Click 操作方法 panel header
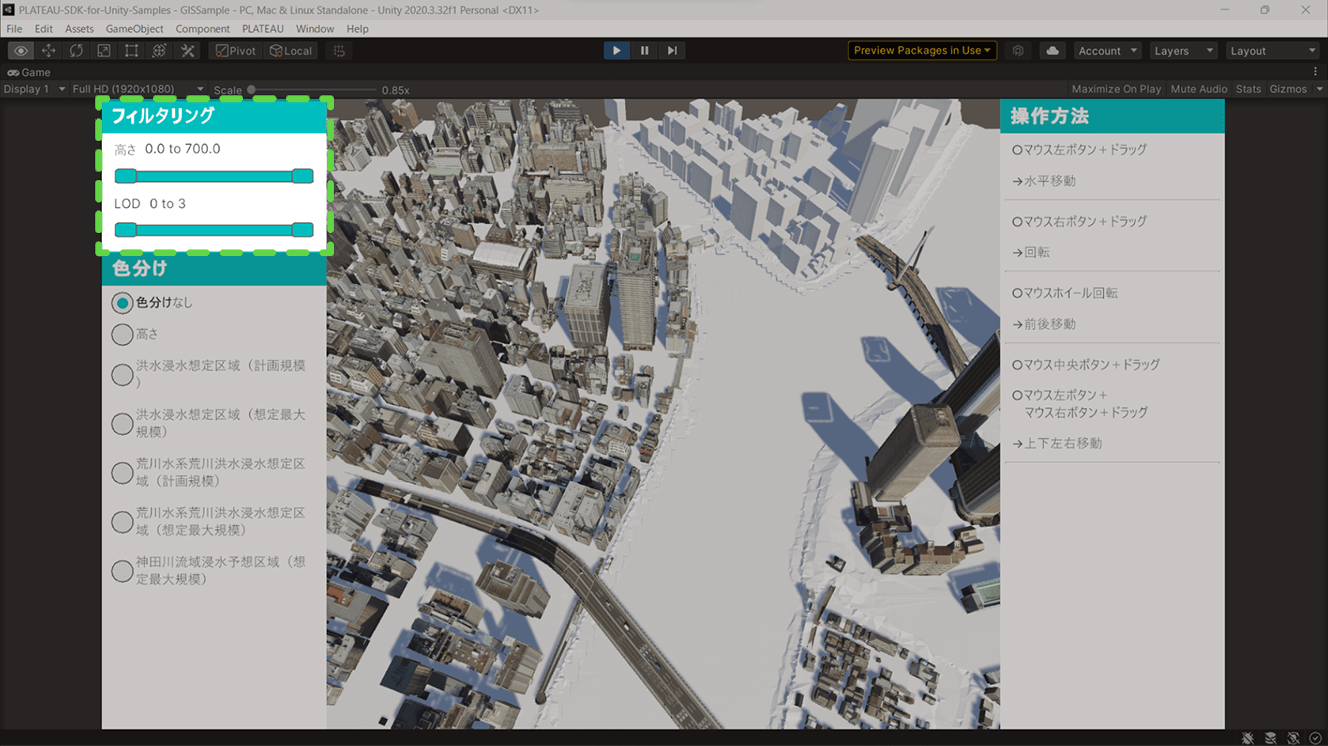The height and width of the screenshot is (746, 1328). click(x=1112, y=116)
